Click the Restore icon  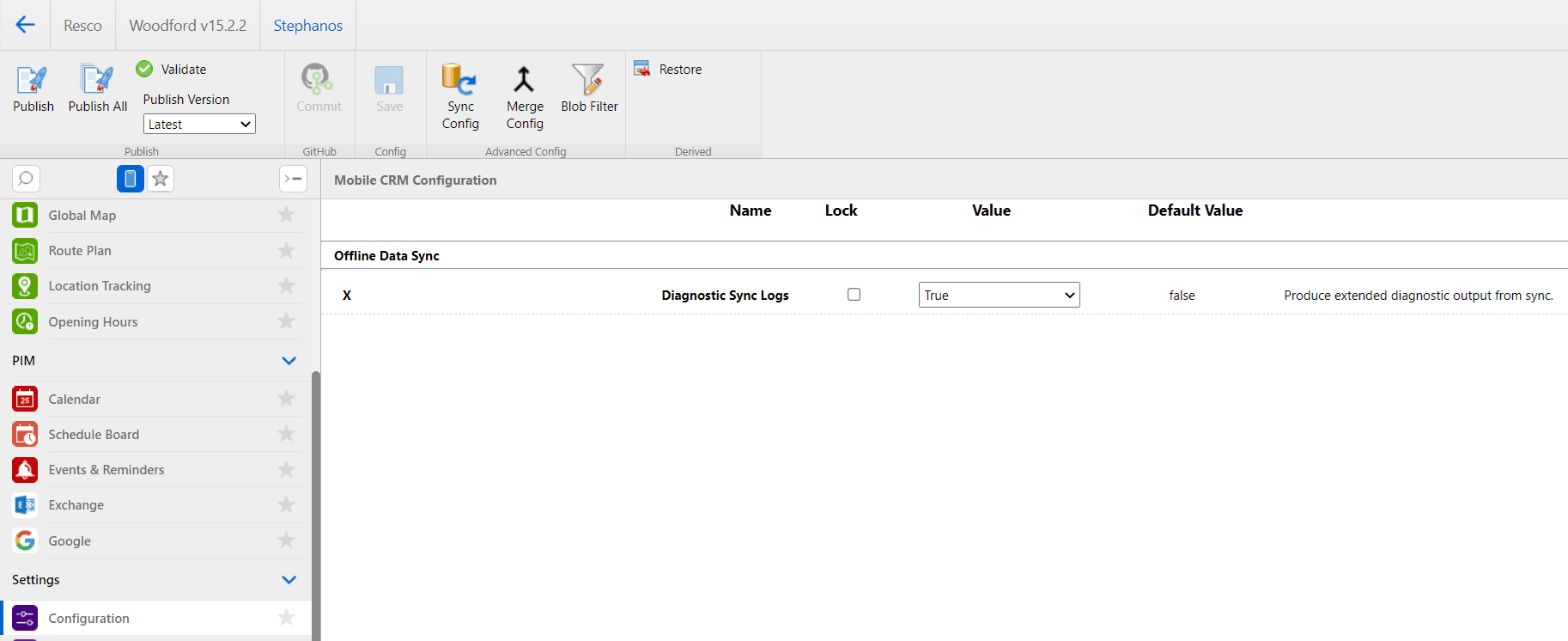point(642,69)
